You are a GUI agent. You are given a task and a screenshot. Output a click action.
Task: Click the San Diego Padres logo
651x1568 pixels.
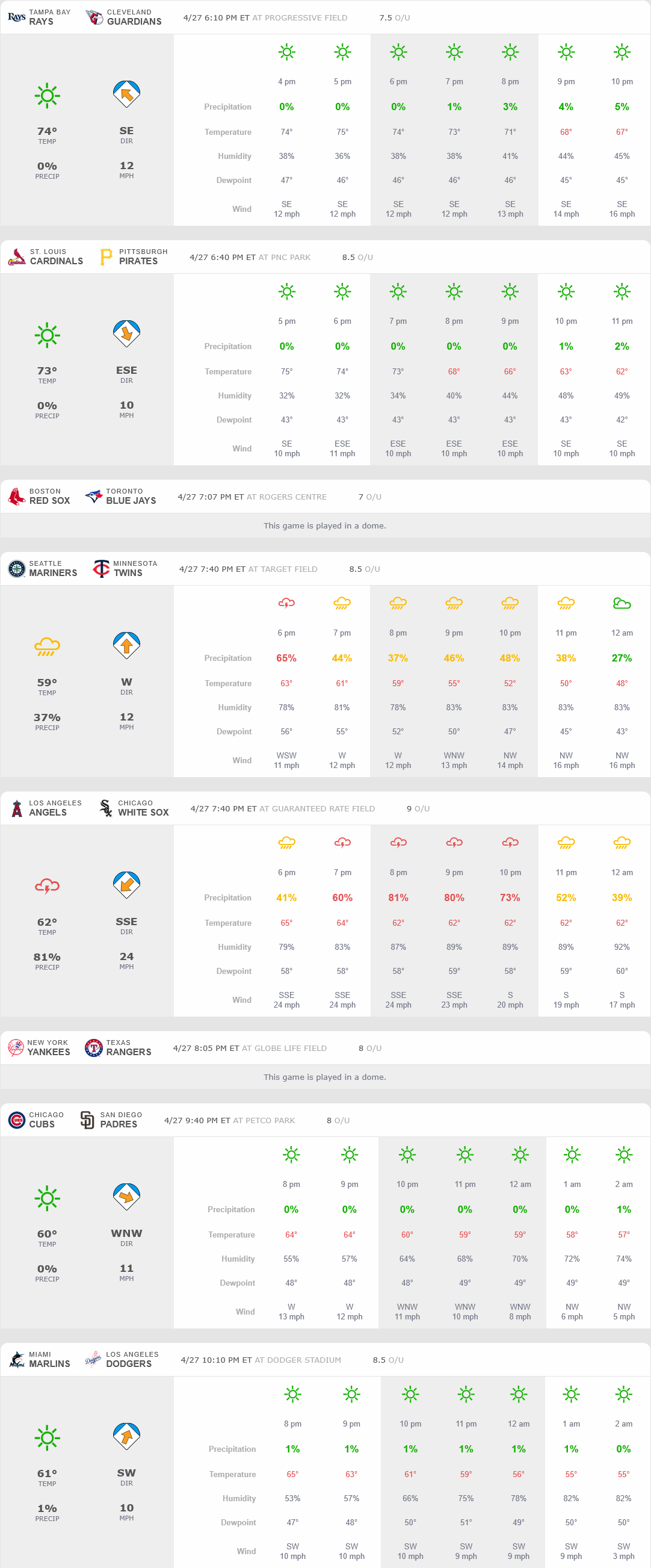pyautogui.click(x=88, y=1120)
